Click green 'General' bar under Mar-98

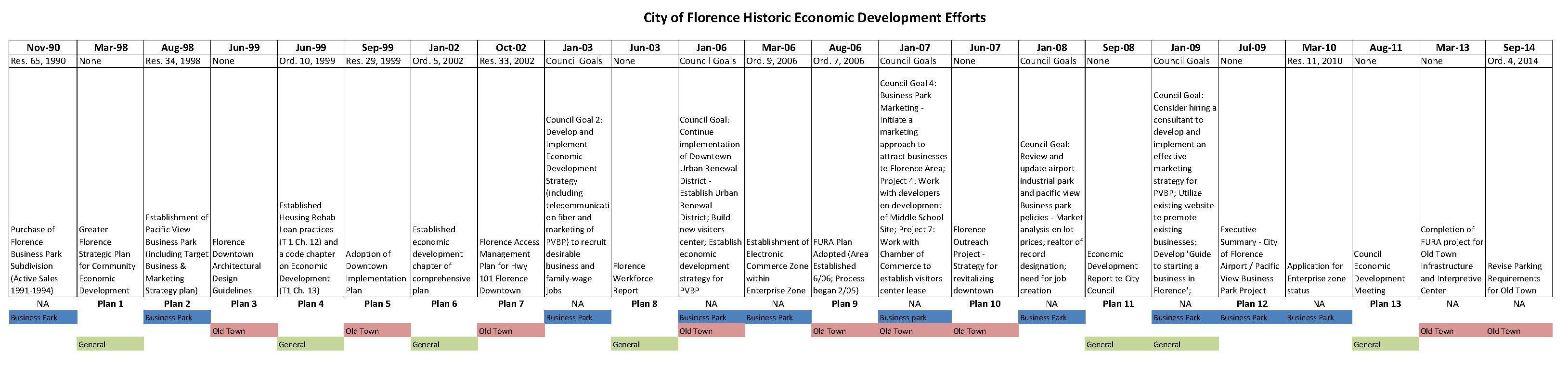click(x=110, y=344)
